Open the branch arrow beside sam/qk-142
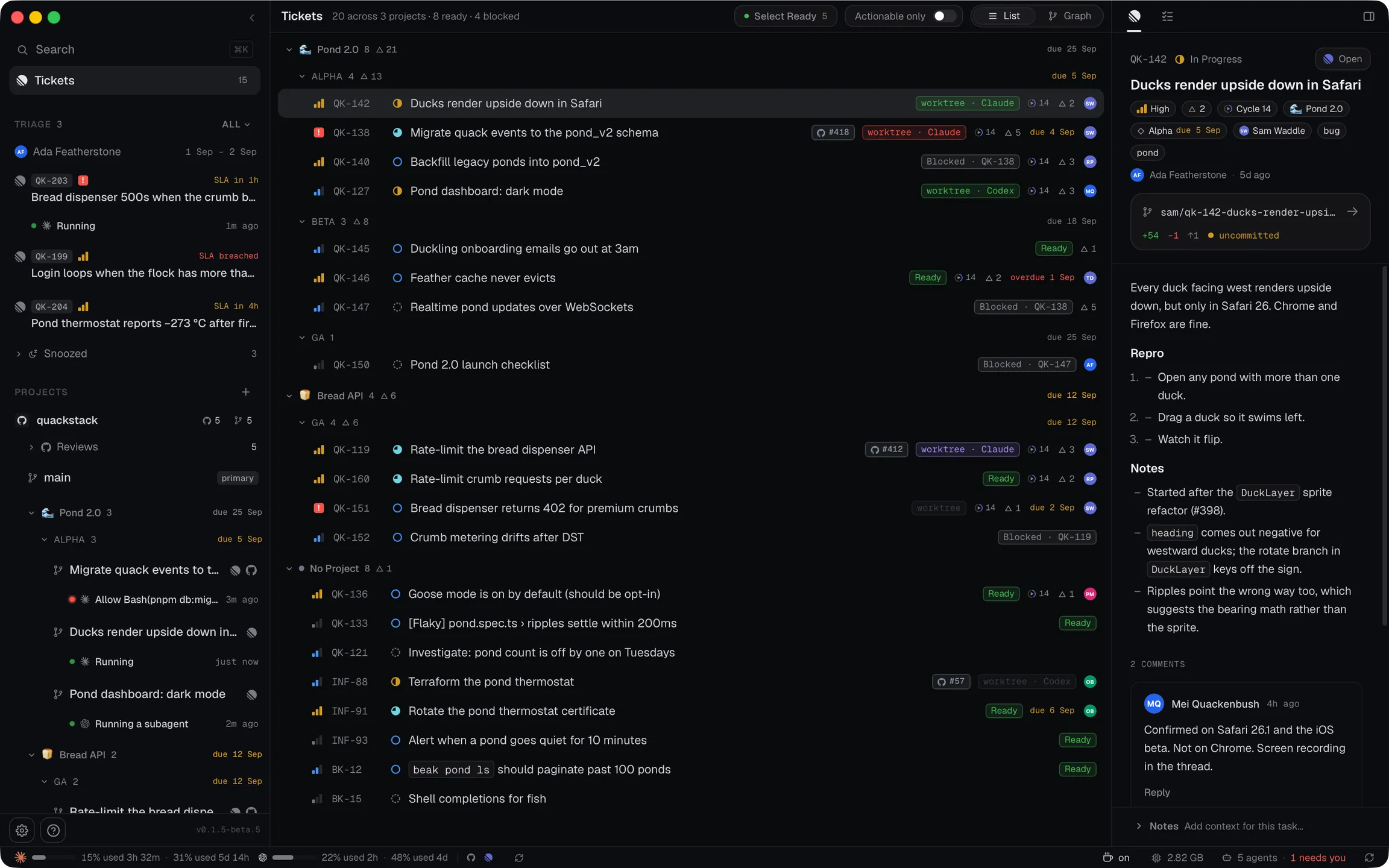 (x=1352, y=212)
